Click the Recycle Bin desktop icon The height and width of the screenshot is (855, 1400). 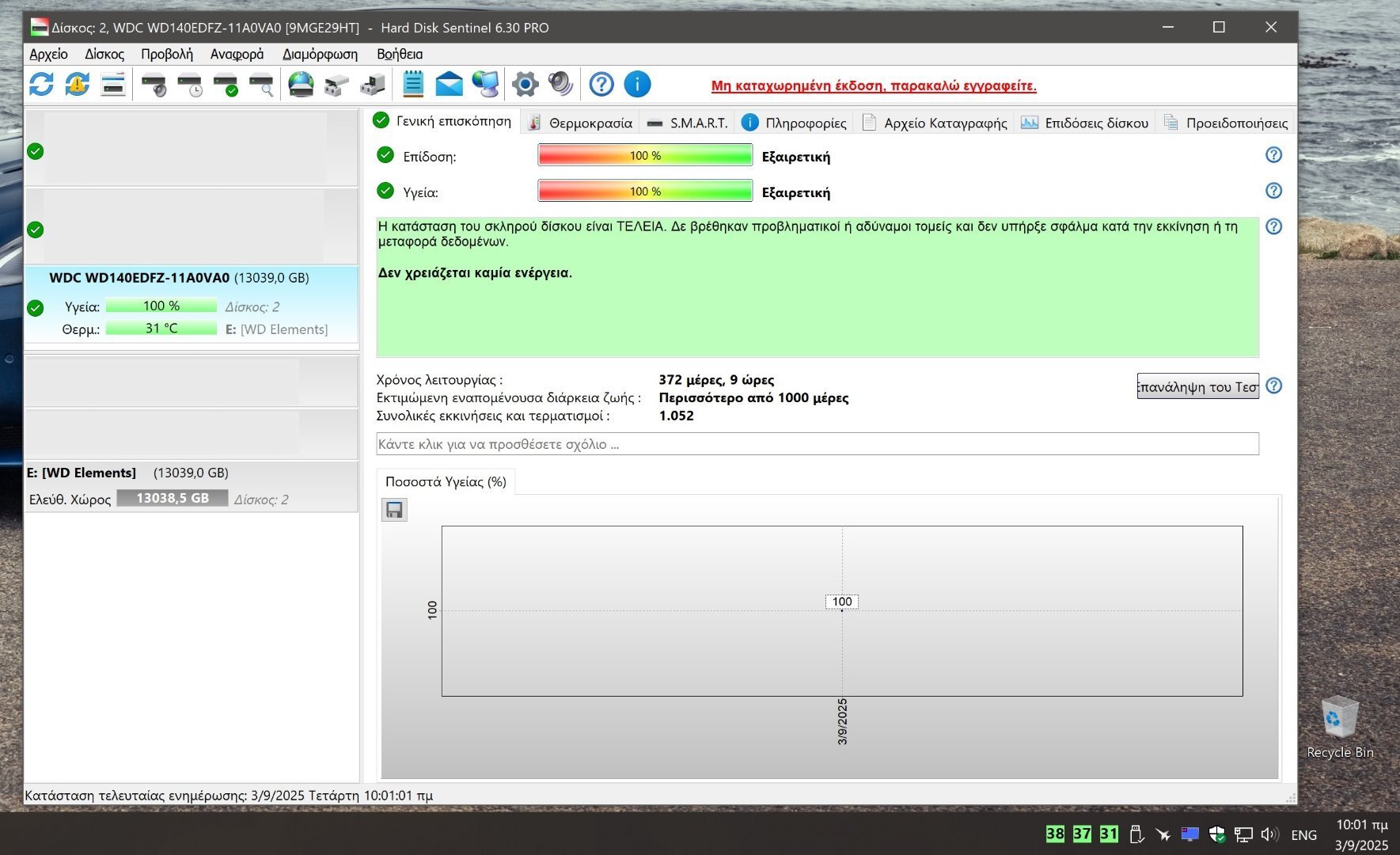[1340, 727]
